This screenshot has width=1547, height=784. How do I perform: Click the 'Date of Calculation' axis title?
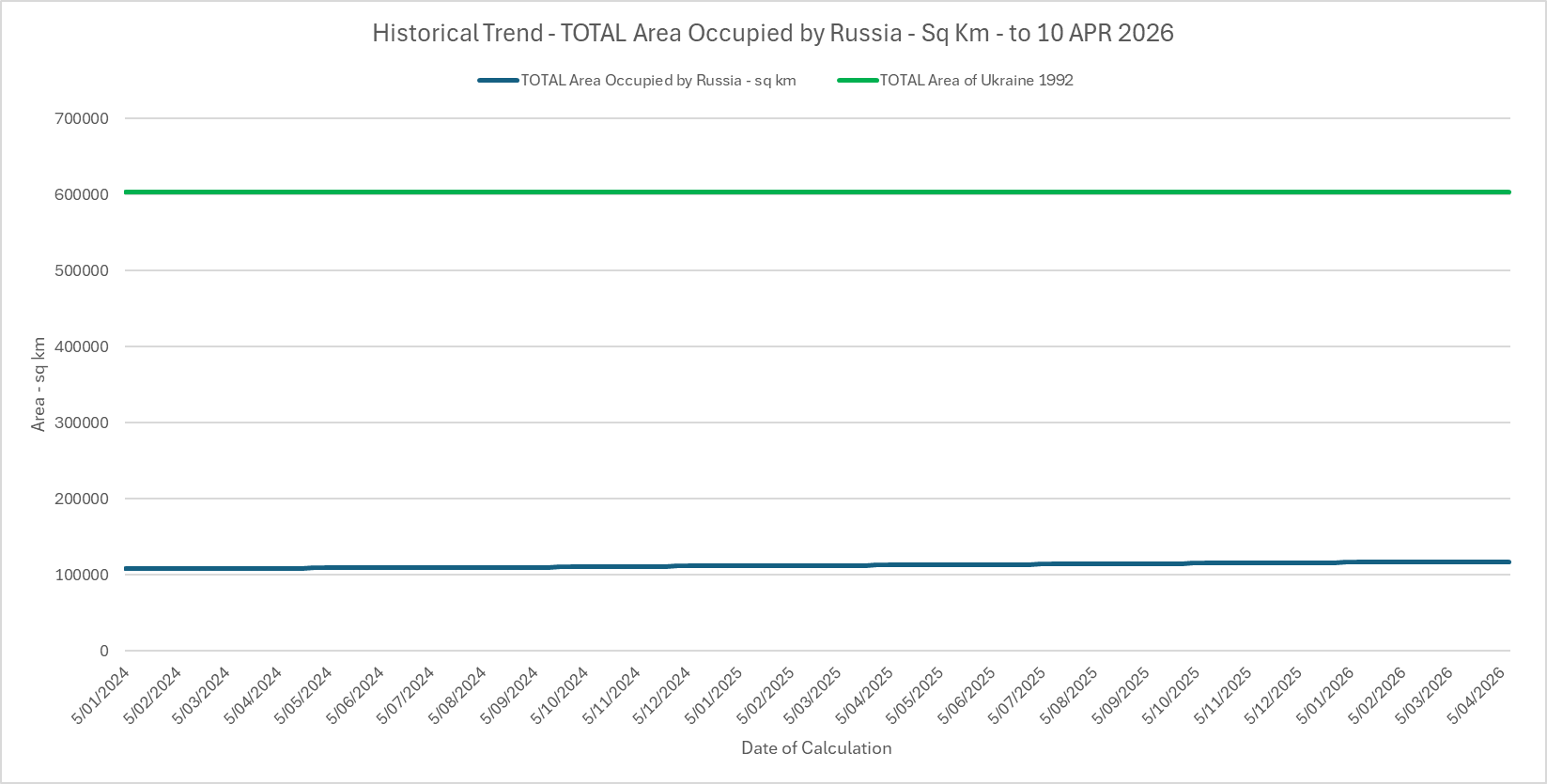tap(815, 748)
